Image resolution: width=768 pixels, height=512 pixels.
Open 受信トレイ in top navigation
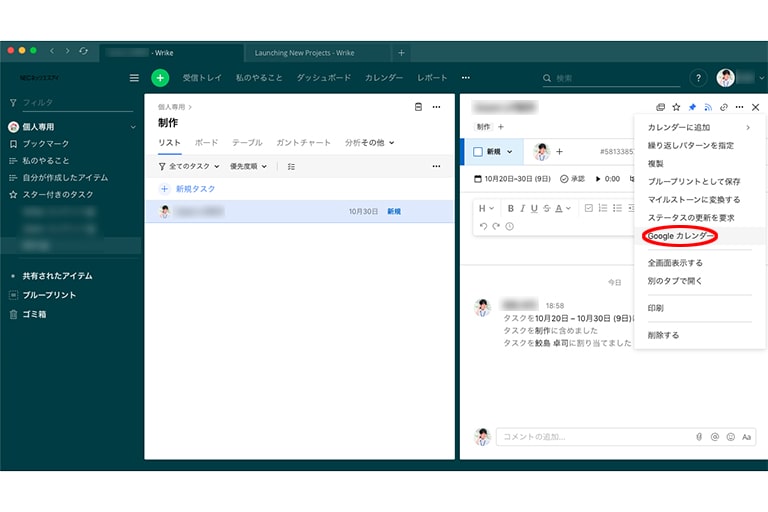tap(202, 78)
